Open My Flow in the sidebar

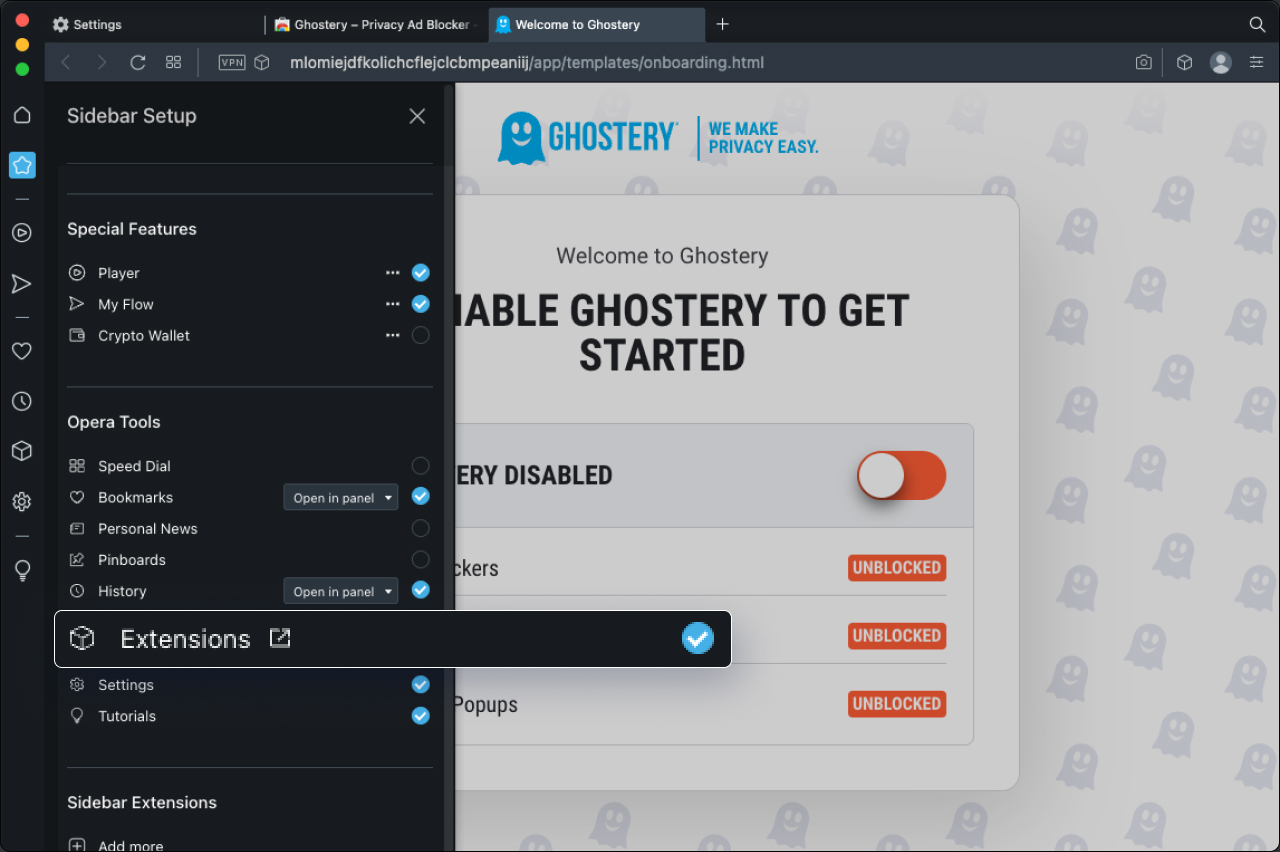click(x=22, y=283)
